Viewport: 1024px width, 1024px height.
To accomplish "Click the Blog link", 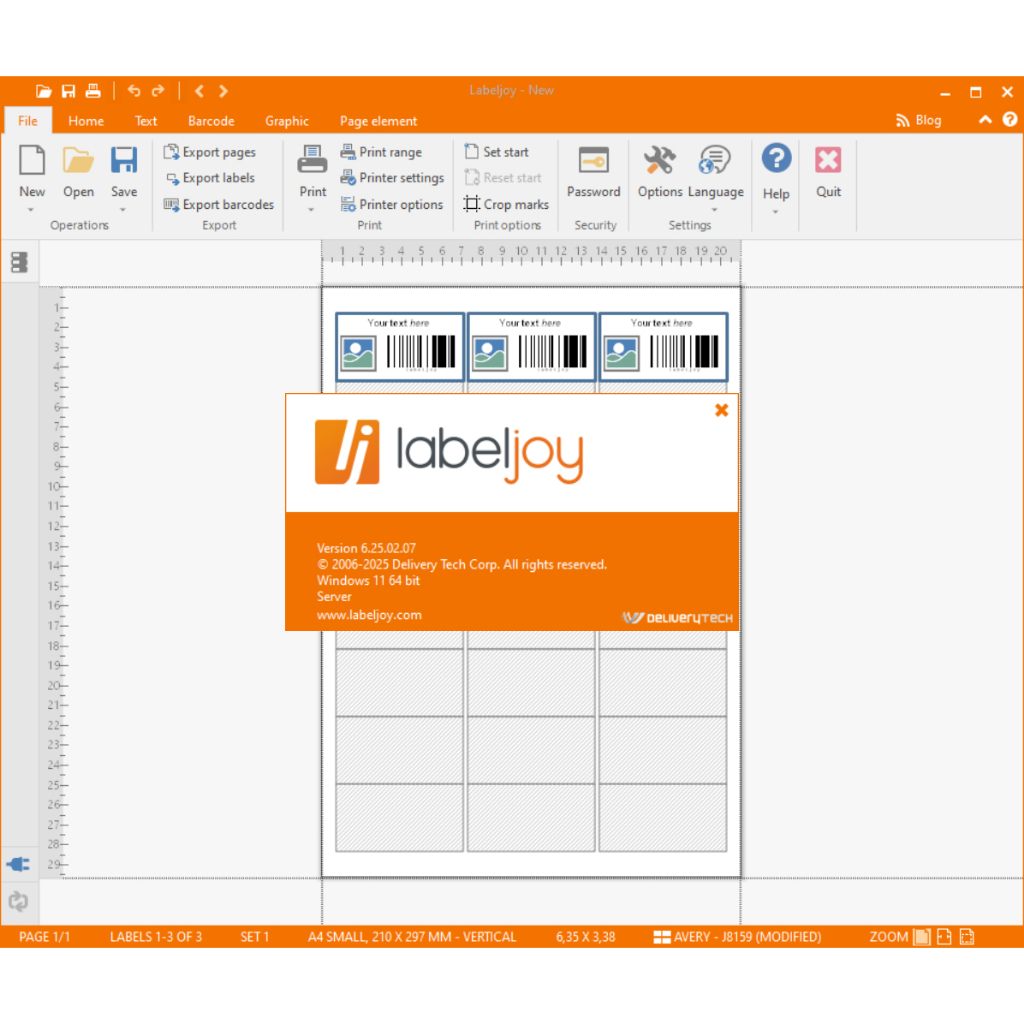I will 918,120.
